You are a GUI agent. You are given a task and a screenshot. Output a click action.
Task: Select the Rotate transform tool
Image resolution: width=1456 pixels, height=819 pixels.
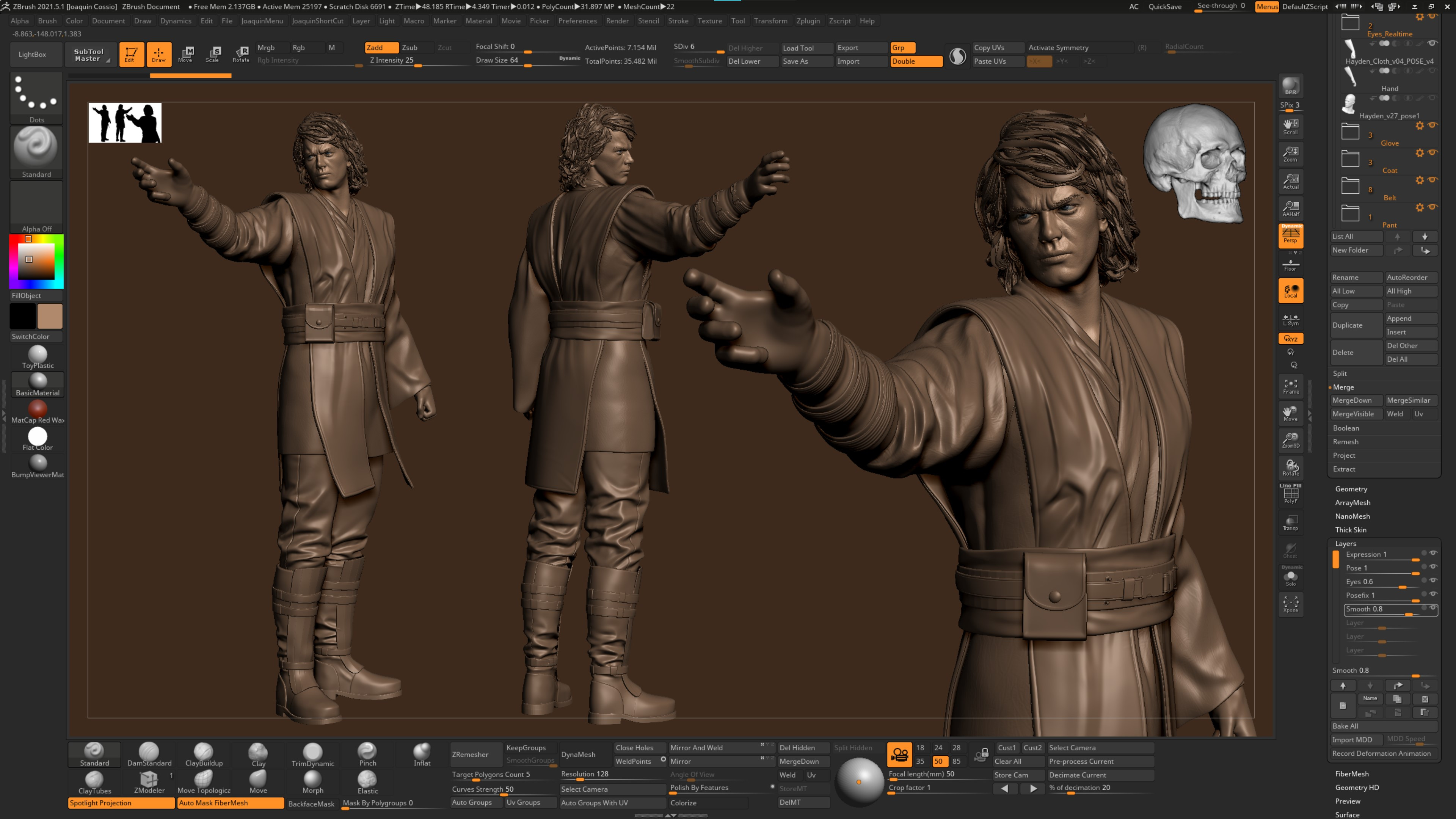pyautogui.click(x=241, y=54)
